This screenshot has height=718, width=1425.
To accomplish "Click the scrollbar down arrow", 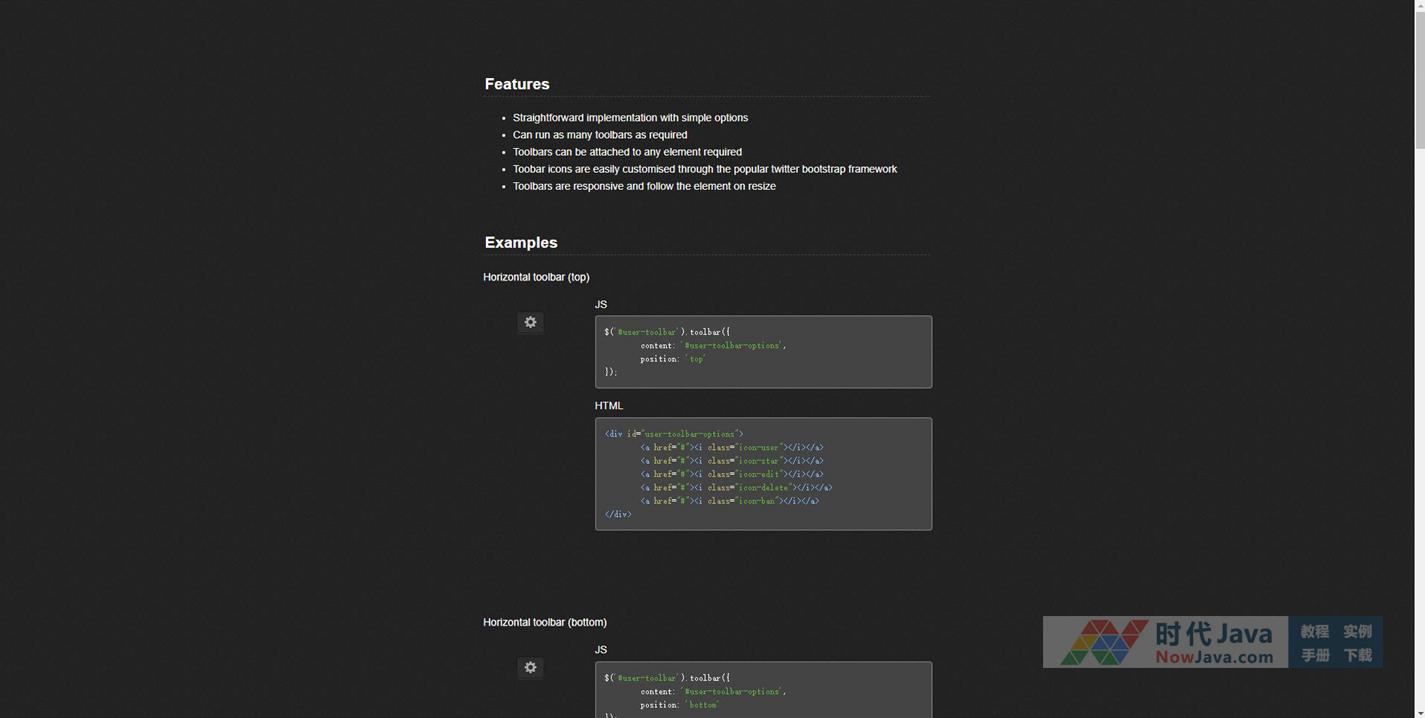I will (1419, 711).
